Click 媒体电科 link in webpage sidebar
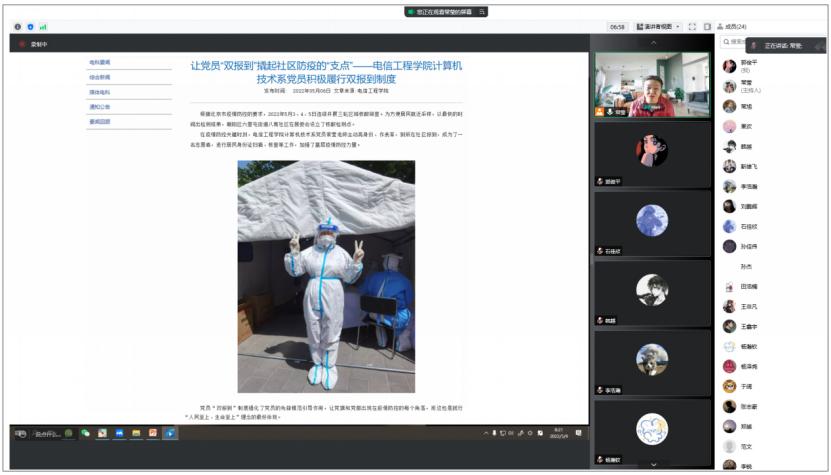831x475 pixels. tap(100, 92)
